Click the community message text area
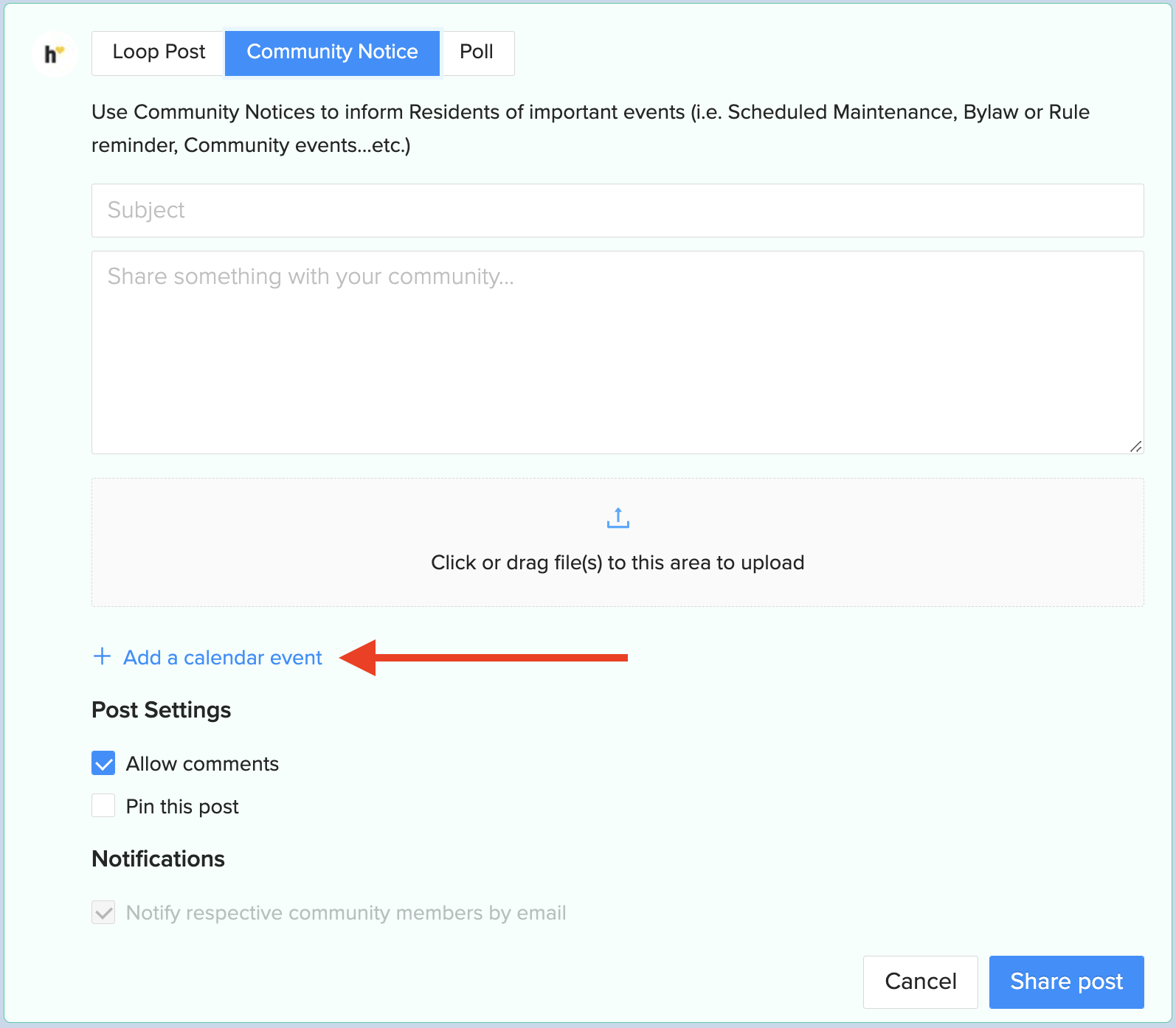 (618, 352)
